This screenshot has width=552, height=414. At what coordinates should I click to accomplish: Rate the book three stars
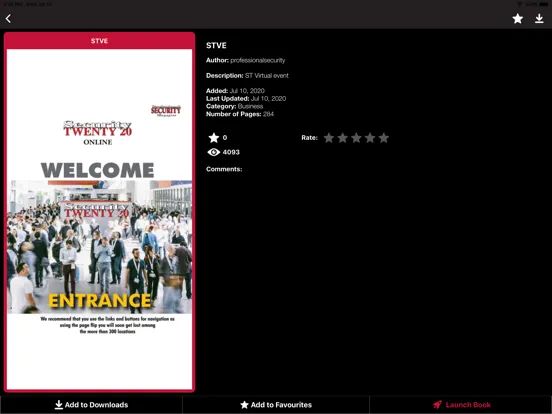356,138
